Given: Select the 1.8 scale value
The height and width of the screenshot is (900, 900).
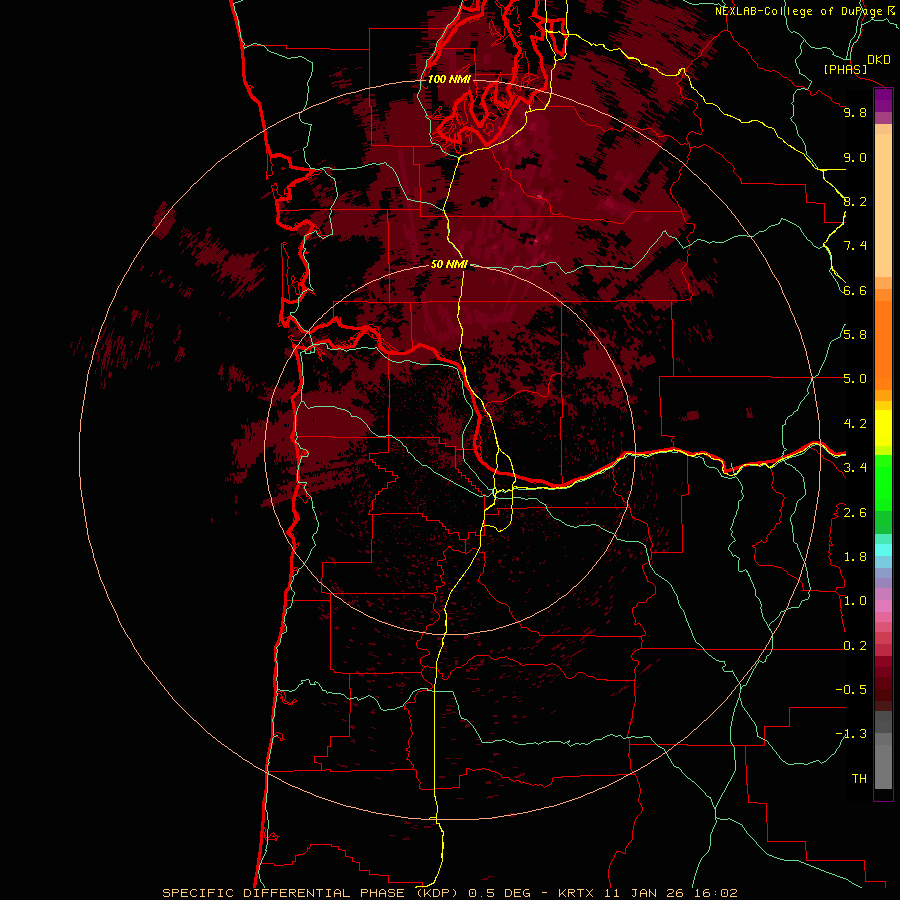Looking at the screenshot, I should 855,557.
